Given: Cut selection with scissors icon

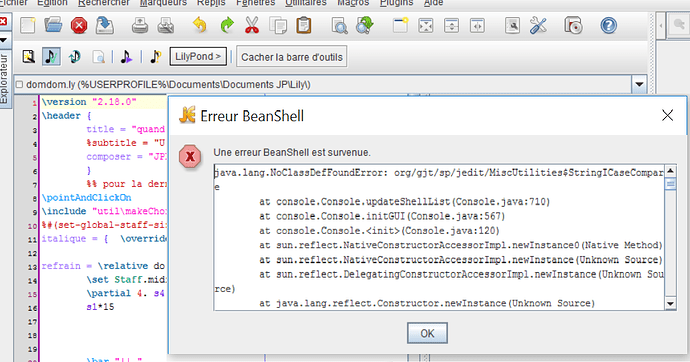Looking at the screenshot, I should pyautogui.click(x=252, y=25).
